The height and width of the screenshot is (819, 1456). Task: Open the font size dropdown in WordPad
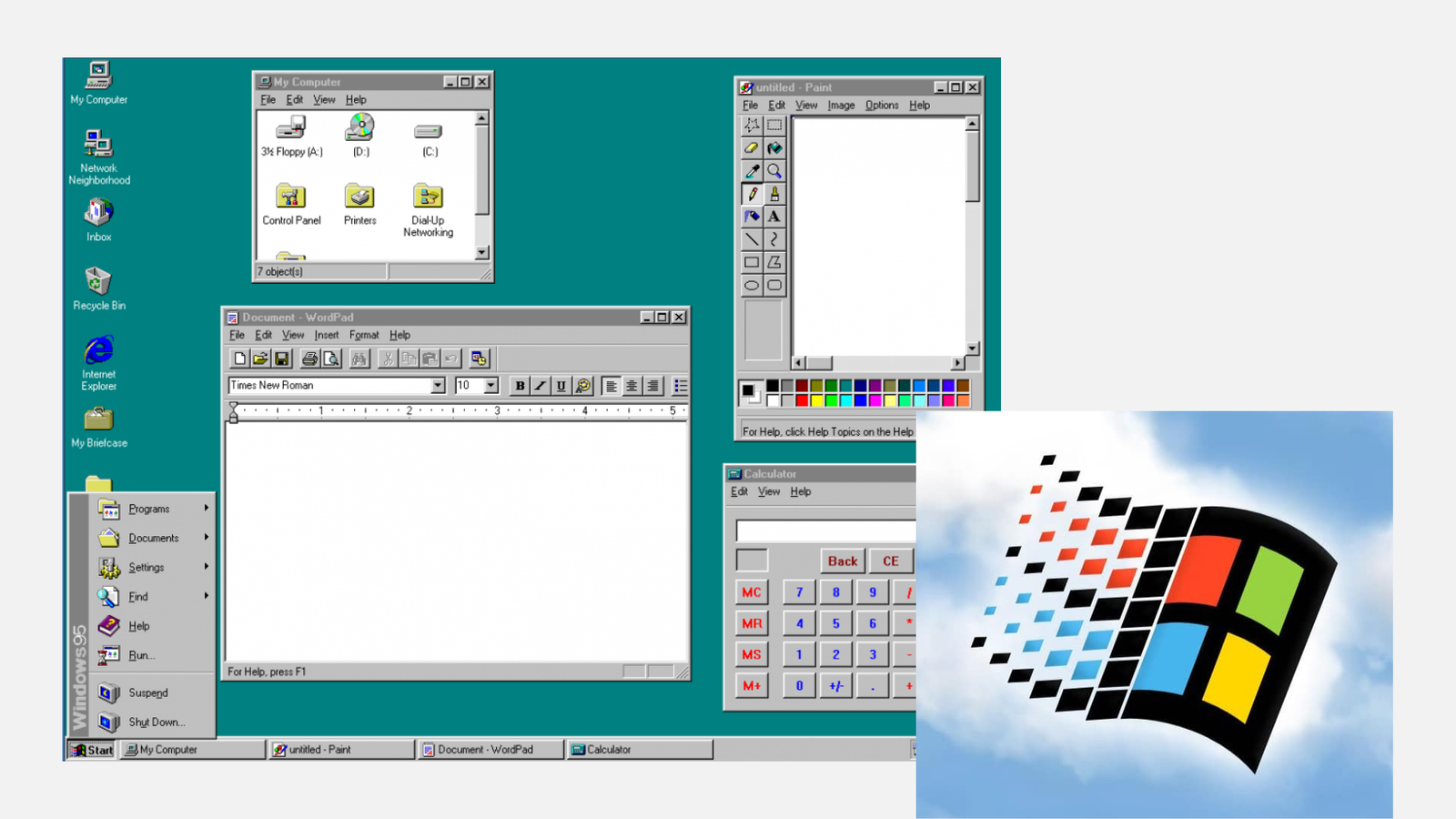pyautogui.click(x=491, y=385)
